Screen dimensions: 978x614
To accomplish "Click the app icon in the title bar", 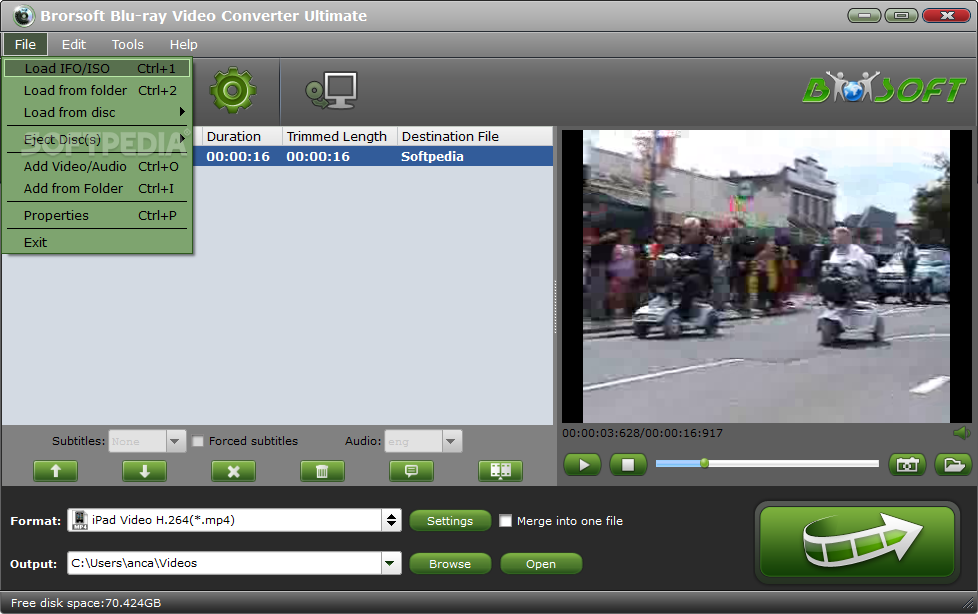I will point(23,16).
